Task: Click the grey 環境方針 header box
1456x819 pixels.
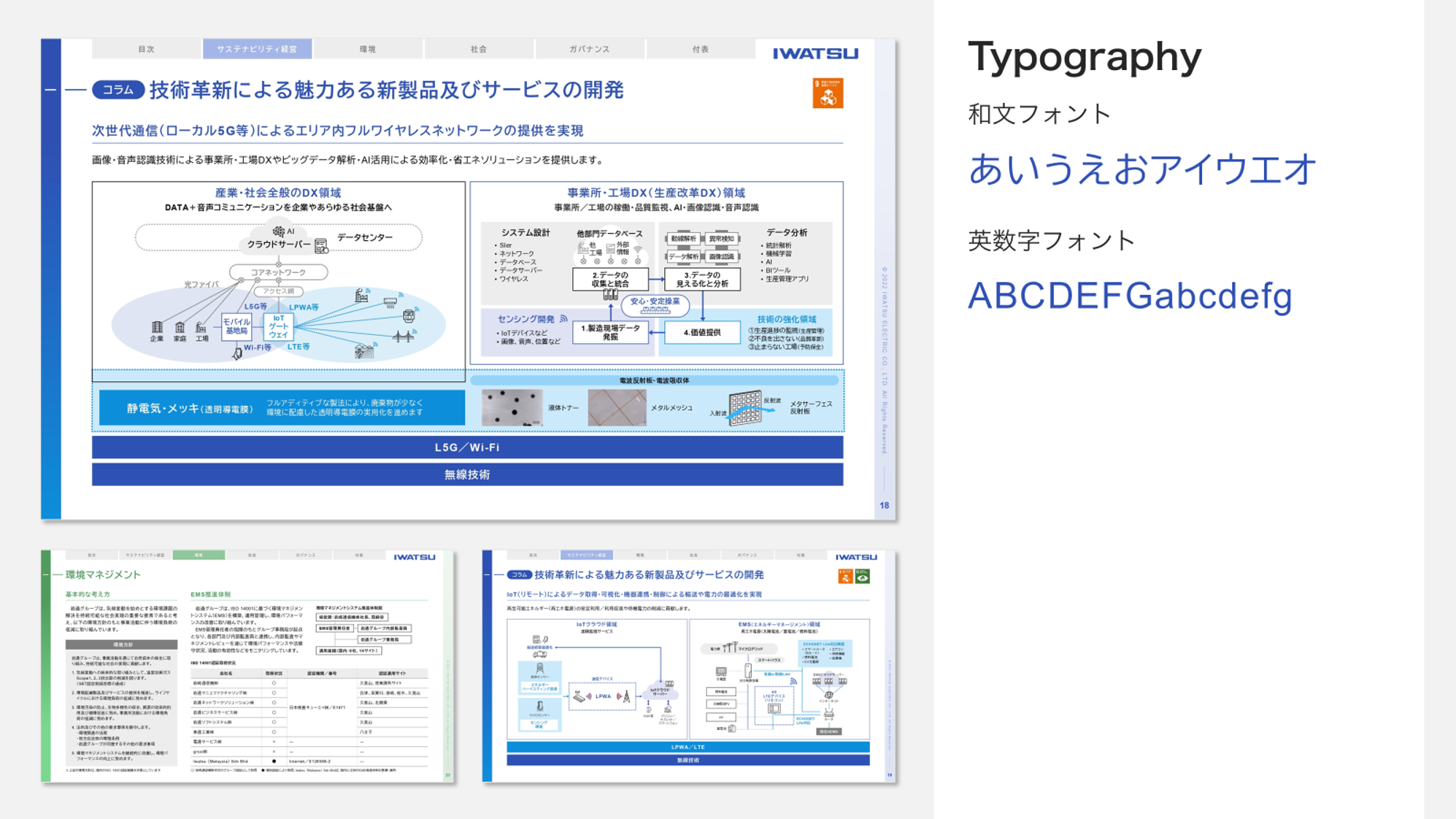Action: [x=122, y=645]
